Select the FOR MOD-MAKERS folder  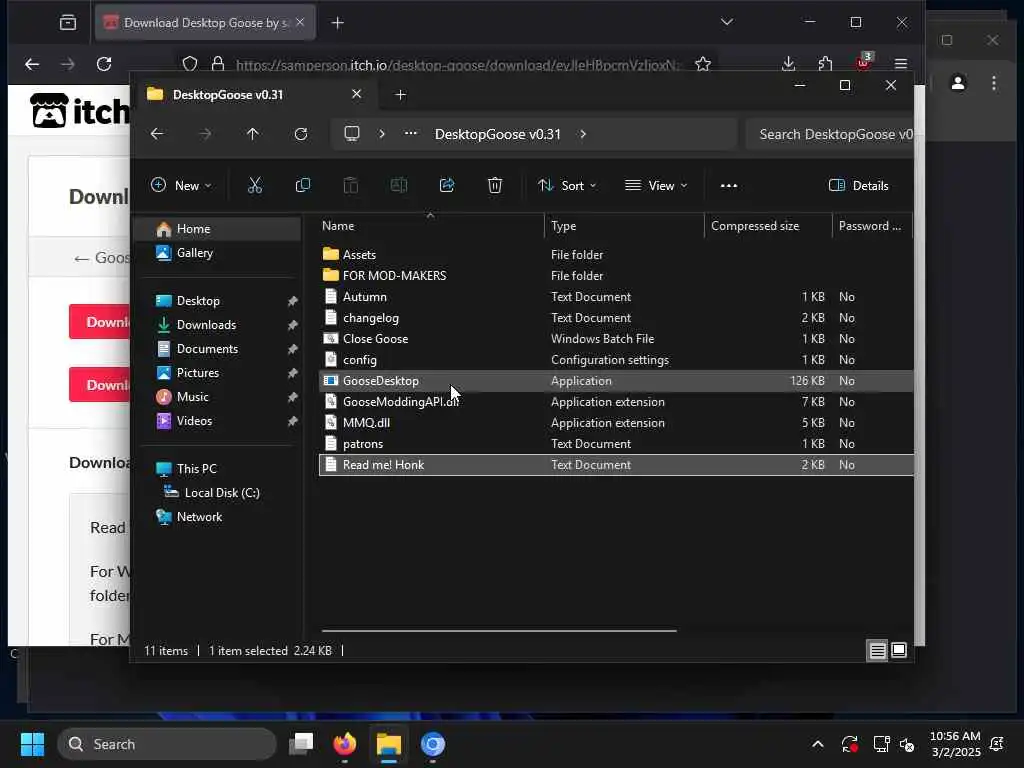(x=616, y=276)
